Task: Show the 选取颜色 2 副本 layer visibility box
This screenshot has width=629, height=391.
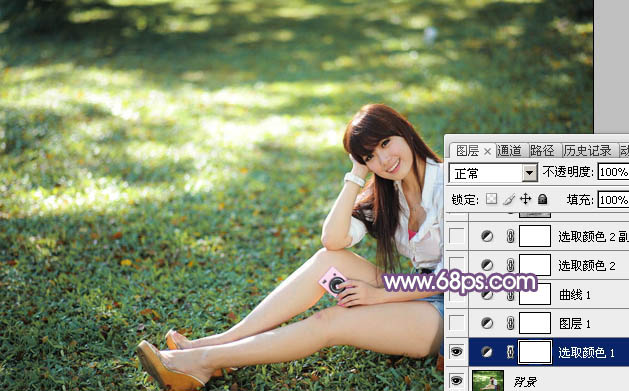Action: (457, 236)
